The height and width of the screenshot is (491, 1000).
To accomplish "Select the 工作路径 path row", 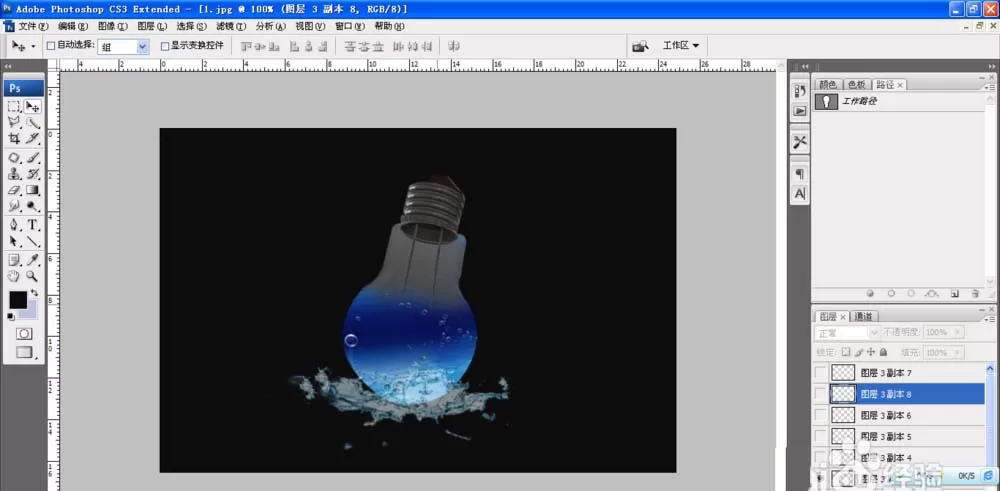I will click(x=898, y=102).
